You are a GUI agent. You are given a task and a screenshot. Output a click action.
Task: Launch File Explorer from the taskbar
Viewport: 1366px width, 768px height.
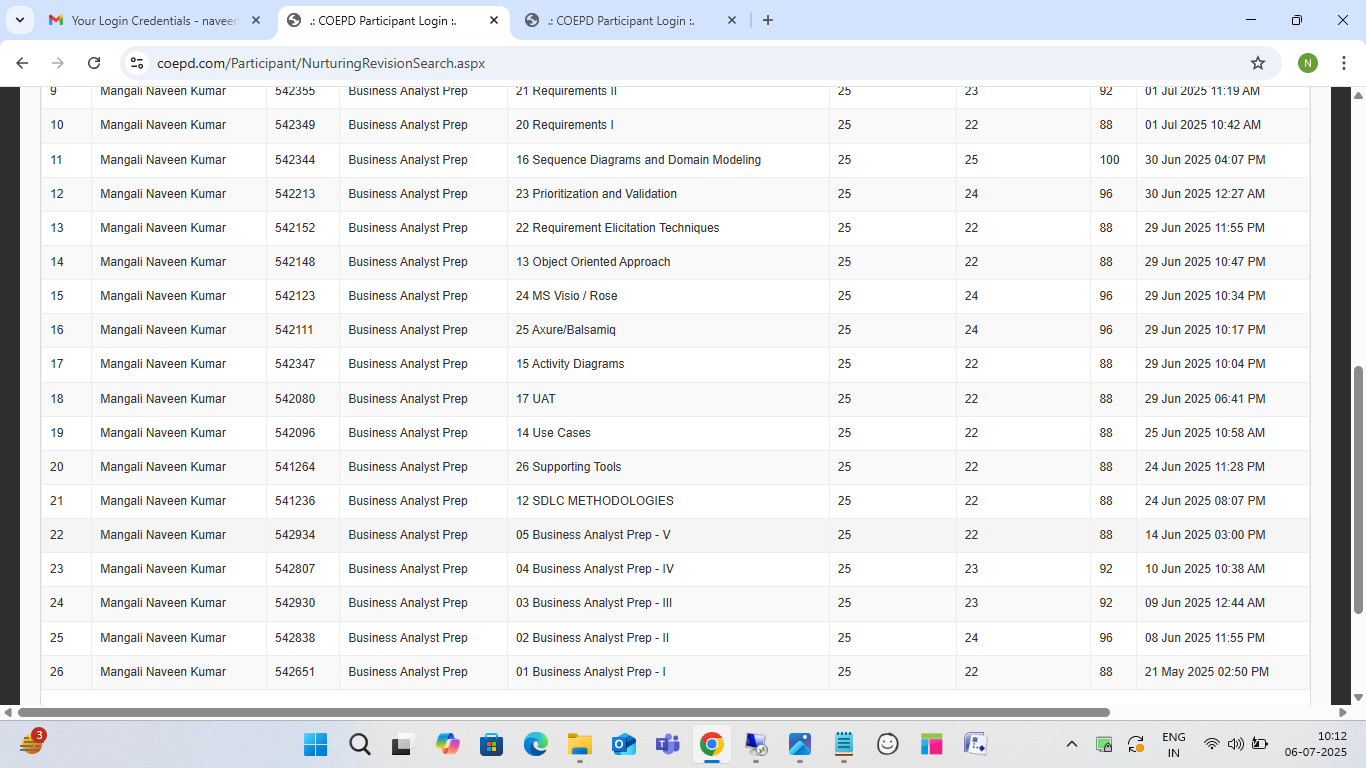pos(580,744)
